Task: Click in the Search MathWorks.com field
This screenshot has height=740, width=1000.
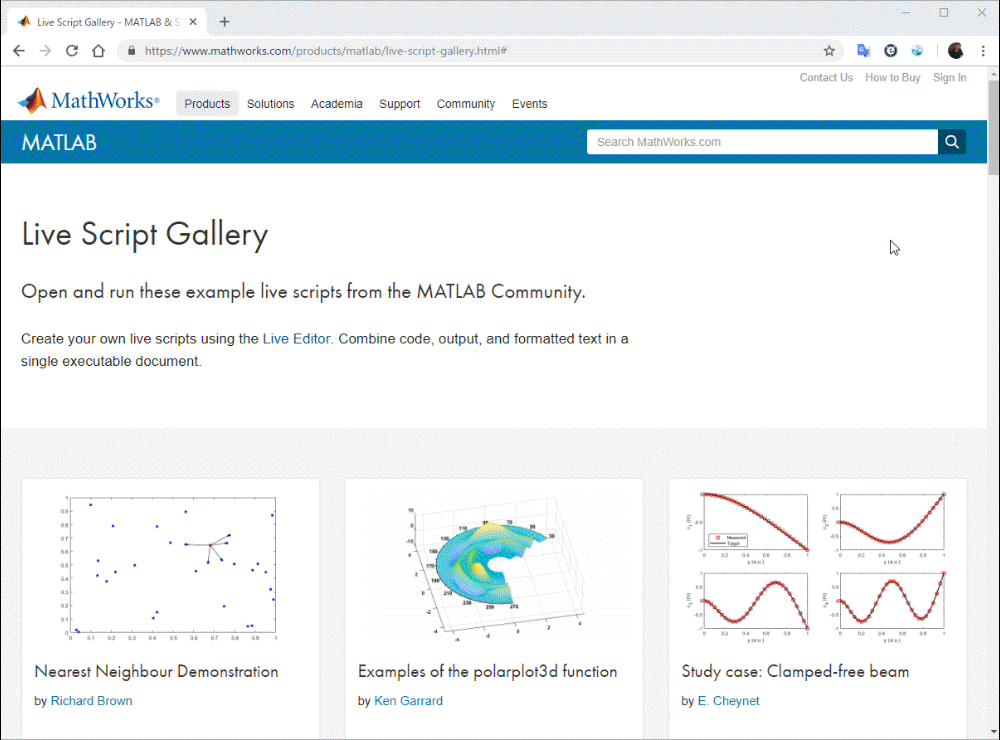Action: coord(760,142)
